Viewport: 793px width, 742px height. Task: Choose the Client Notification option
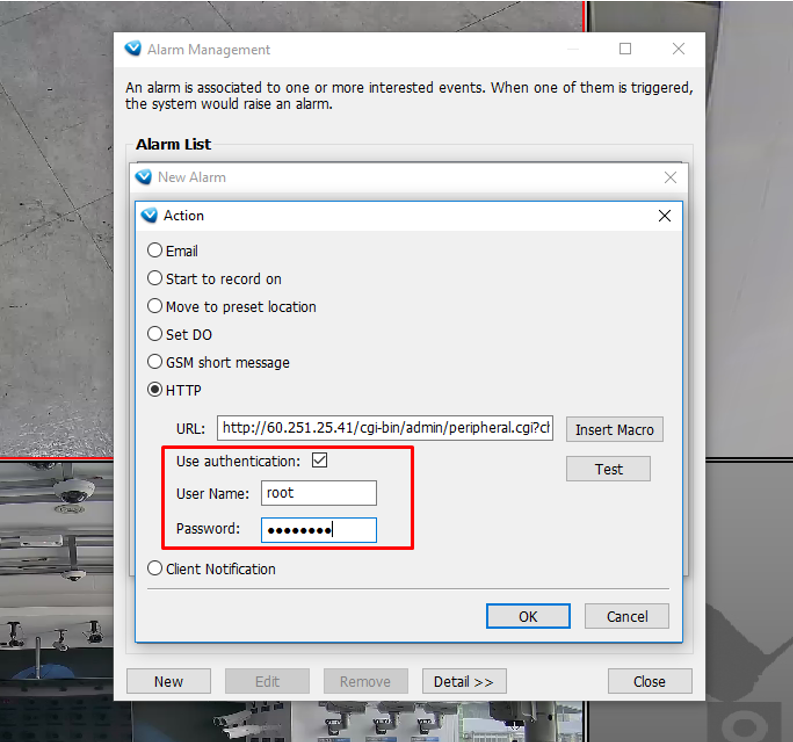(155, 569)
